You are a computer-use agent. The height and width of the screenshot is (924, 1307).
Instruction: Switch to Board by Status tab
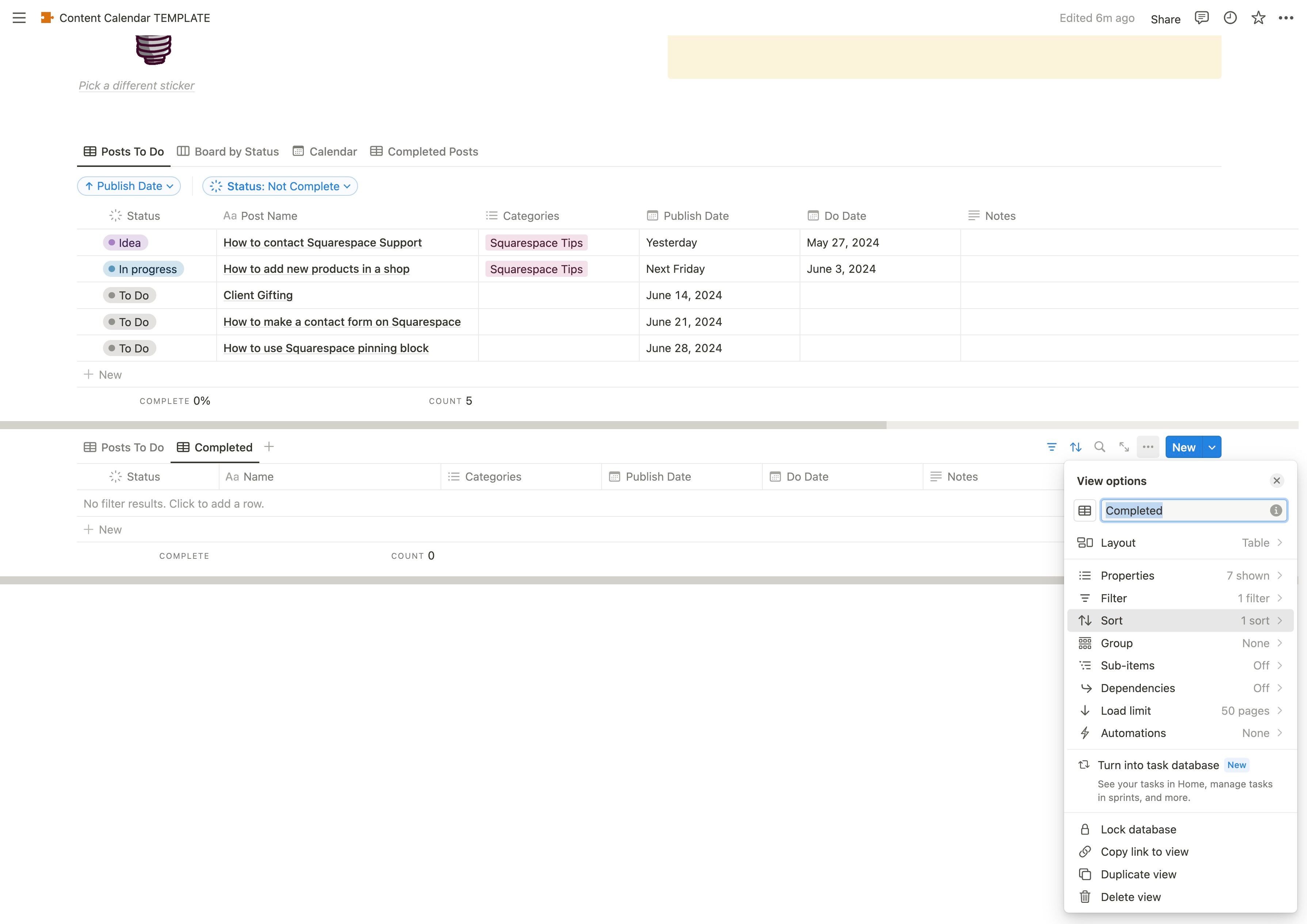pyautogui.click(x=228, y=152)
